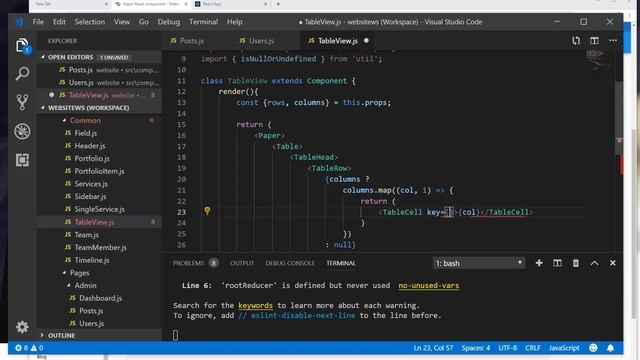Switch to the Users.js editor tab

point(265,40)
